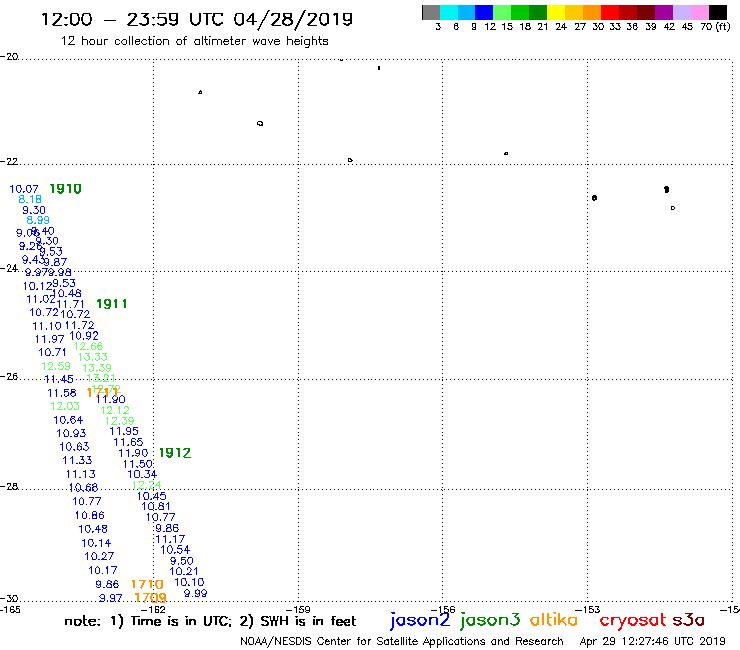Select the longitude axis label -153
This screenshot has width=740, height=650.
[x=588, y=609]
